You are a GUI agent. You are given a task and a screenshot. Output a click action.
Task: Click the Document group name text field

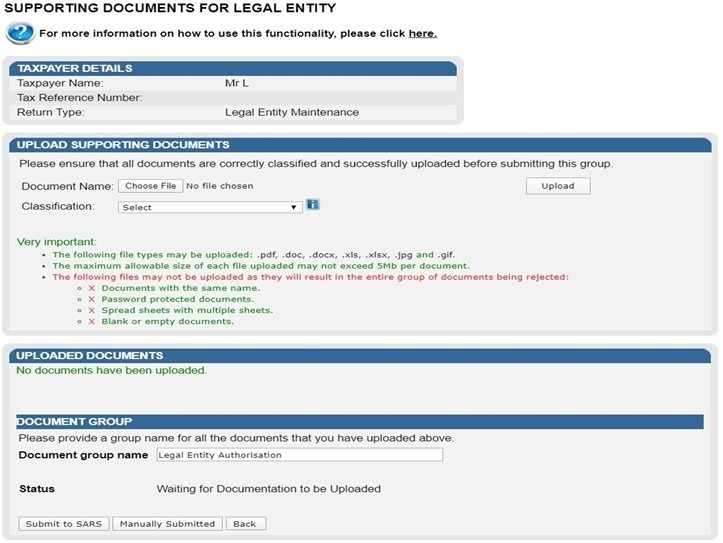coord(299,455)
